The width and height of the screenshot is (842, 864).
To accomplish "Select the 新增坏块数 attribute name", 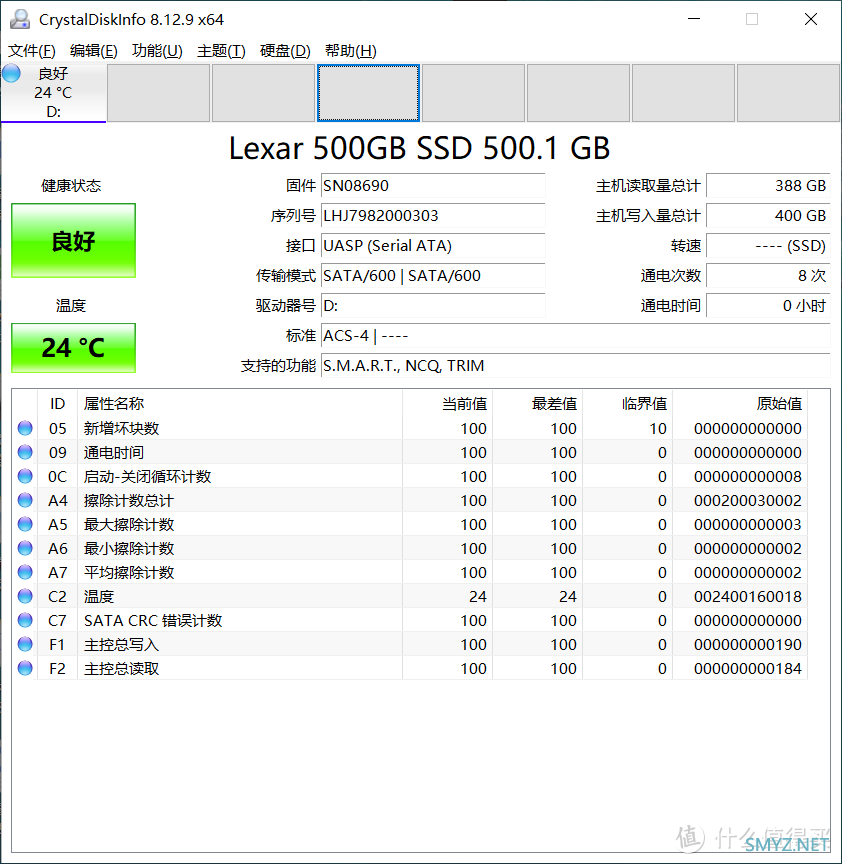I will click(x=121, y=428).
